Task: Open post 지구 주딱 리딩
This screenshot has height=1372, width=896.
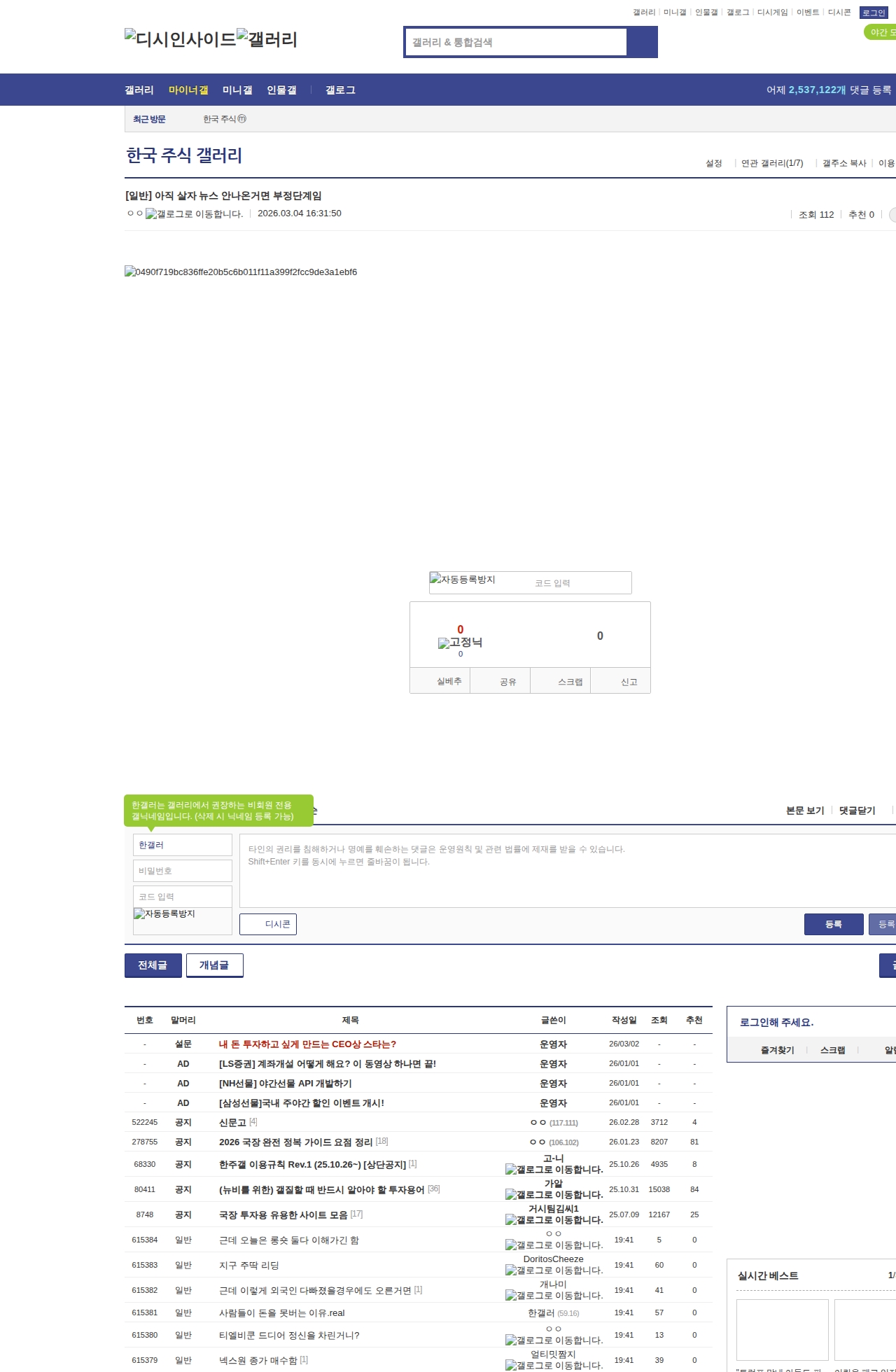Action: click(249, 1265)
